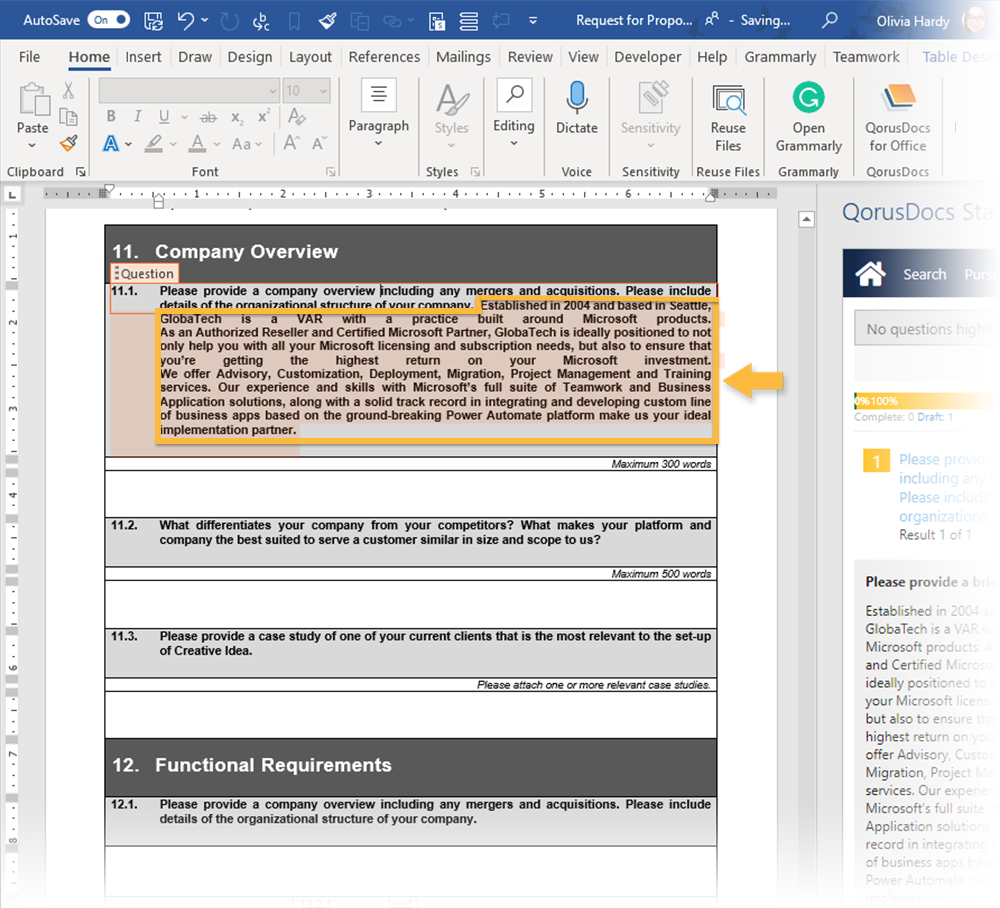Click Open Grammarly button
Viewport: 1000px width, 908px height.
click(808, 119)
